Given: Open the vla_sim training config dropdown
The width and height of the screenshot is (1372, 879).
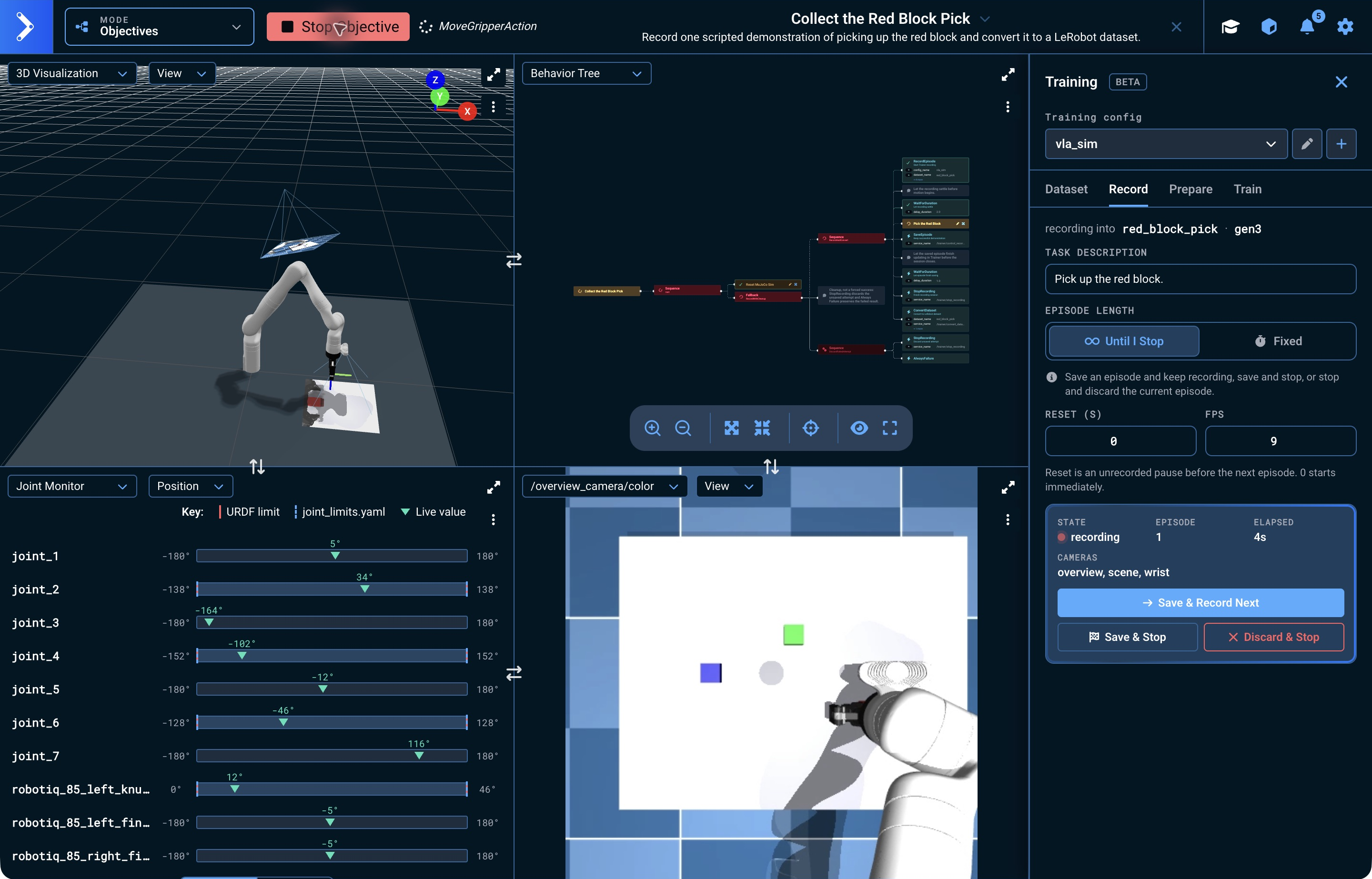Looking at the screenshot, I should coord(1166,144).
